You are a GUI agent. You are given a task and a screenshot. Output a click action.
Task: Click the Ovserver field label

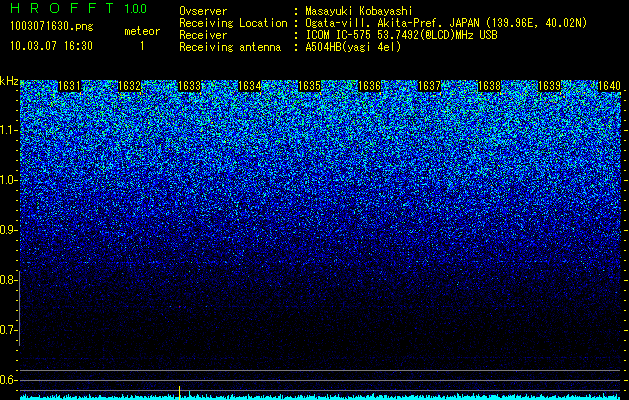[203, 11]
